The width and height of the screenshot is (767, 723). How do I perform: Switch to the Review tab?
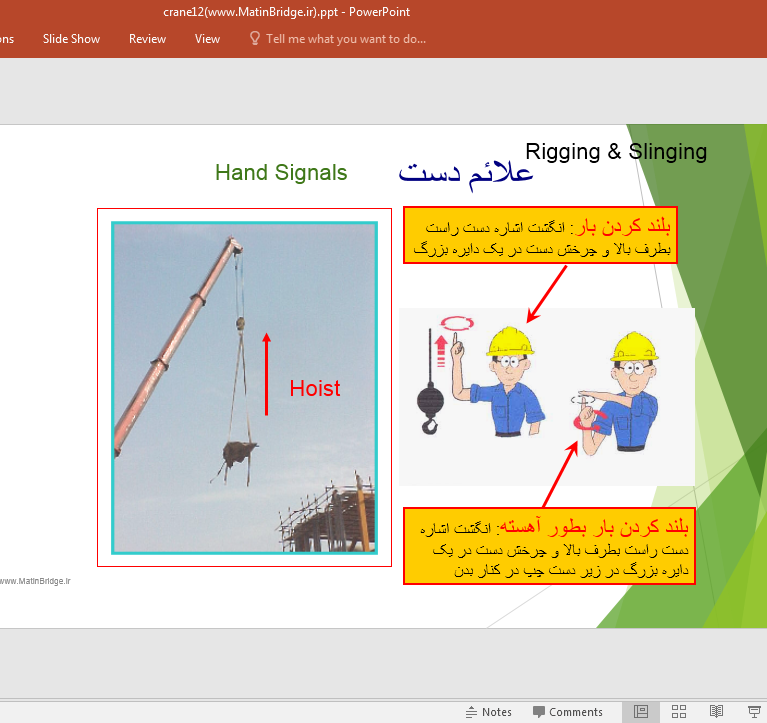[147, 39]
